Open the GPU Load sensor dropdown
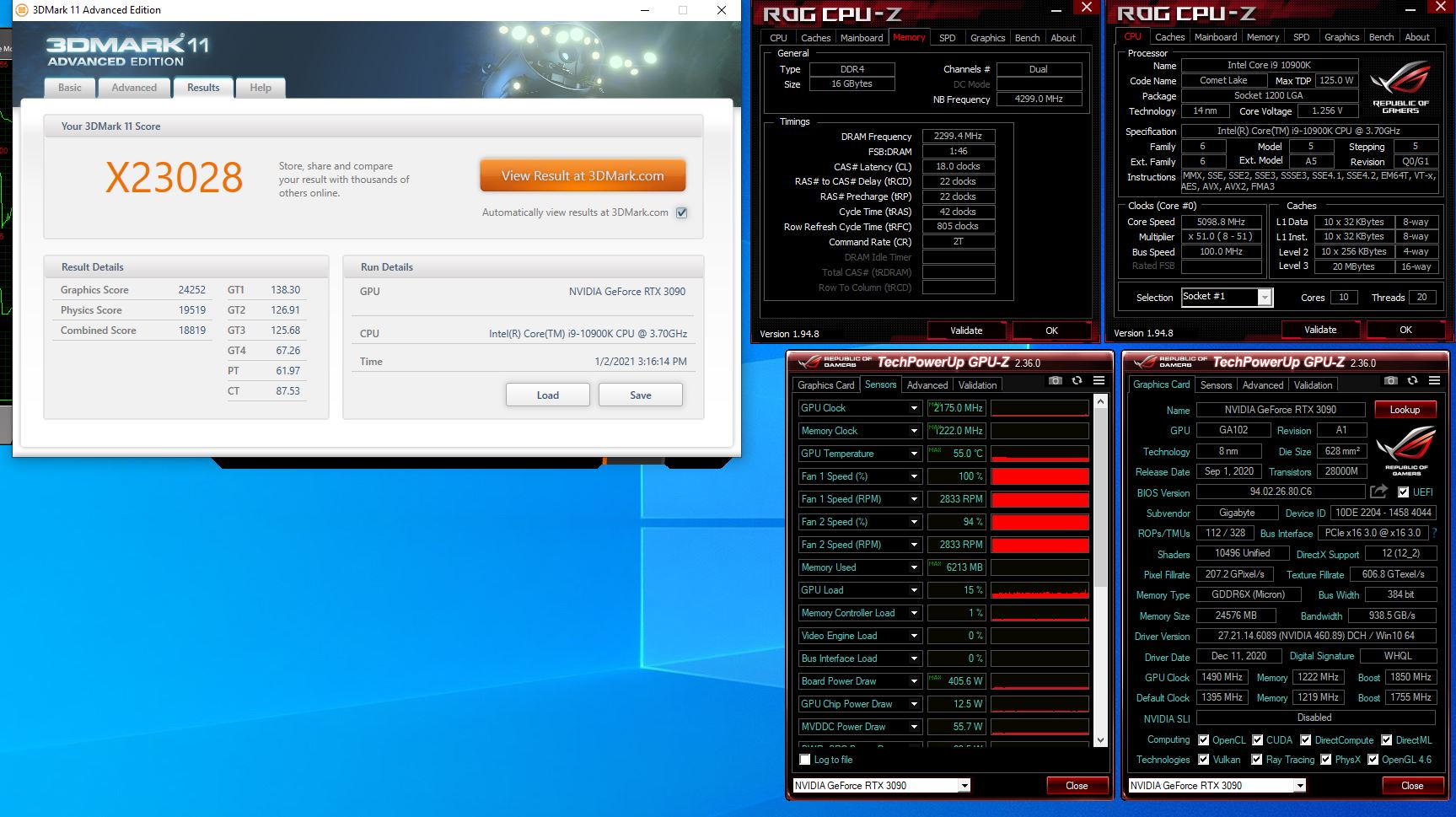Viewport: 1456px width, 817px height. point(914,590)
